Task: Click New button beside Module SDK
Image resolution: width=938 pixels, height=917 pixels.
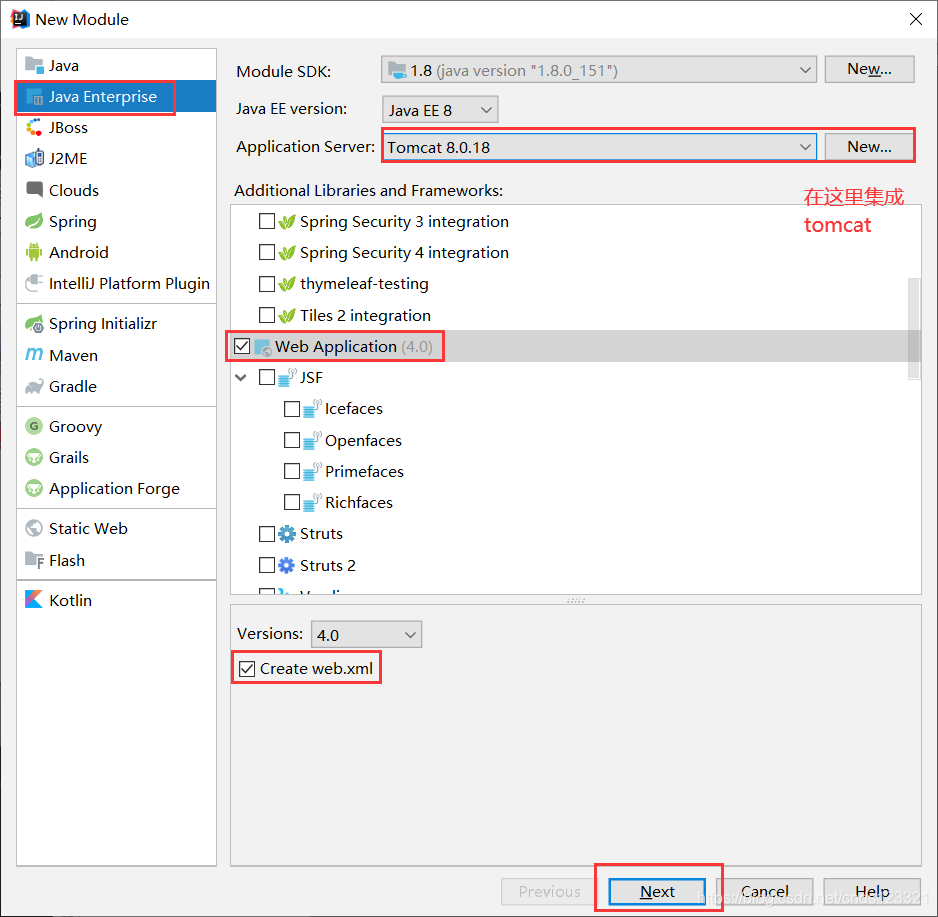Action: (x=869, y=69)
